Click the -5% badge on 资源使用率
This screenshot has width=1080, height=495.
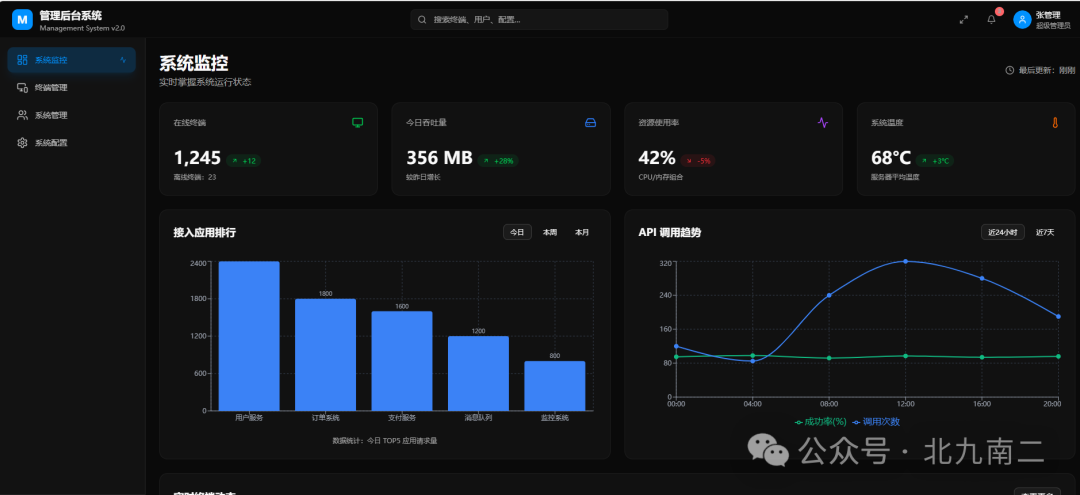698,160
